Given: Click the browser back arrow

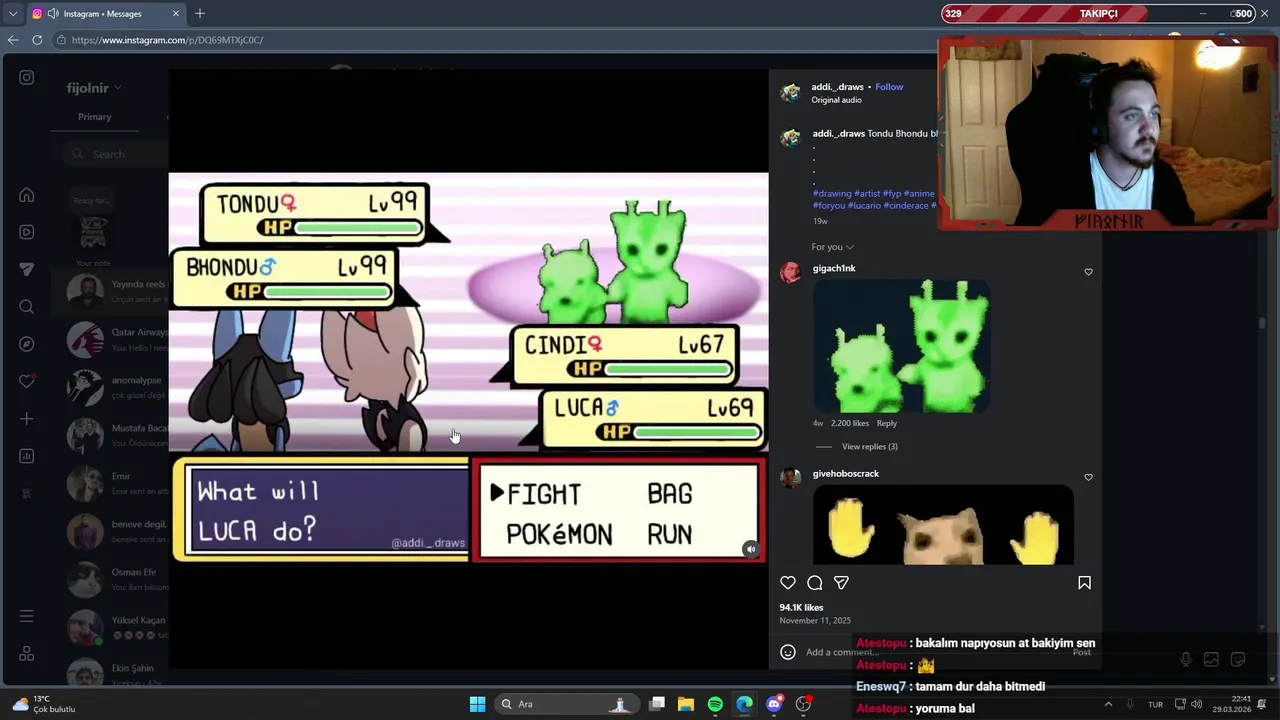Looking at the screenshot, I should pos(13,40).
